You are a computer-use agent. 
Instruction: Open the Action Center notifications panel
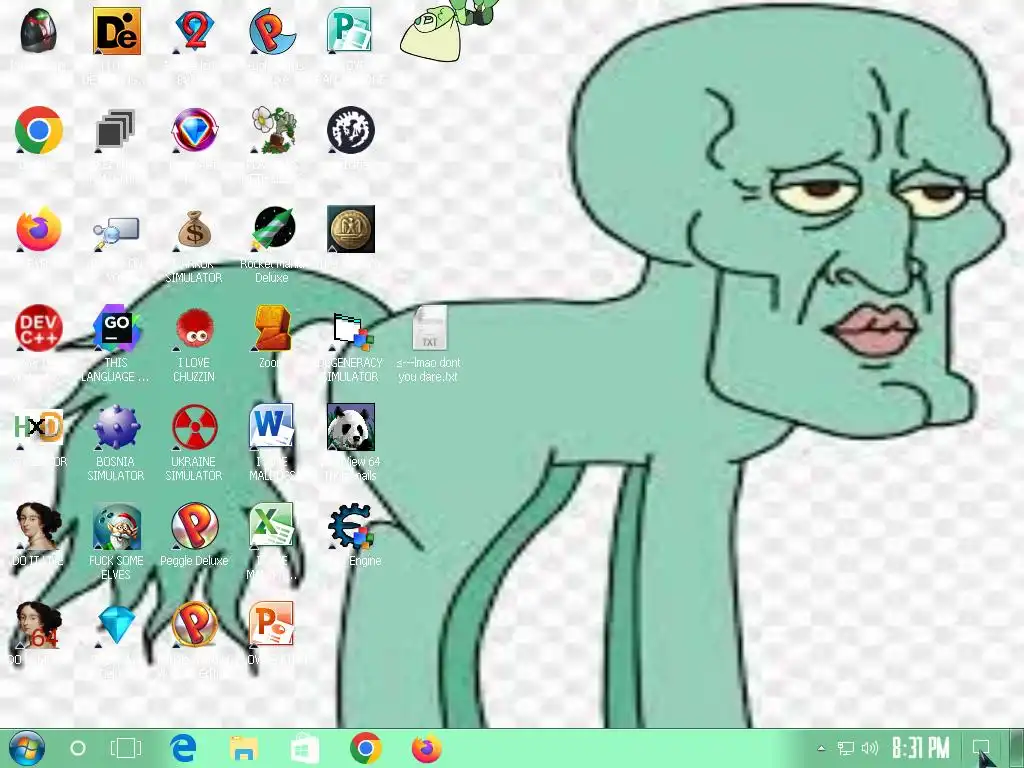[981, 748]
